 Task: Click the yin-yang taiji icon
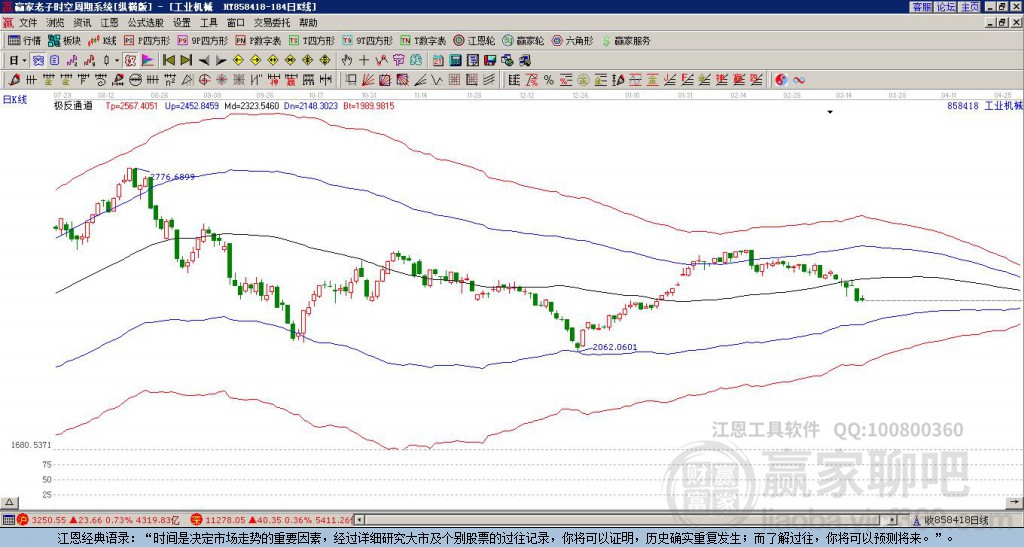781,80
